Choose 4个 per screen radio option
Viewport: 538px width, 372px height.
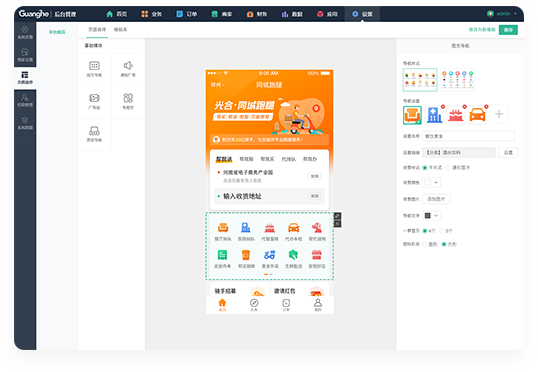425,231
